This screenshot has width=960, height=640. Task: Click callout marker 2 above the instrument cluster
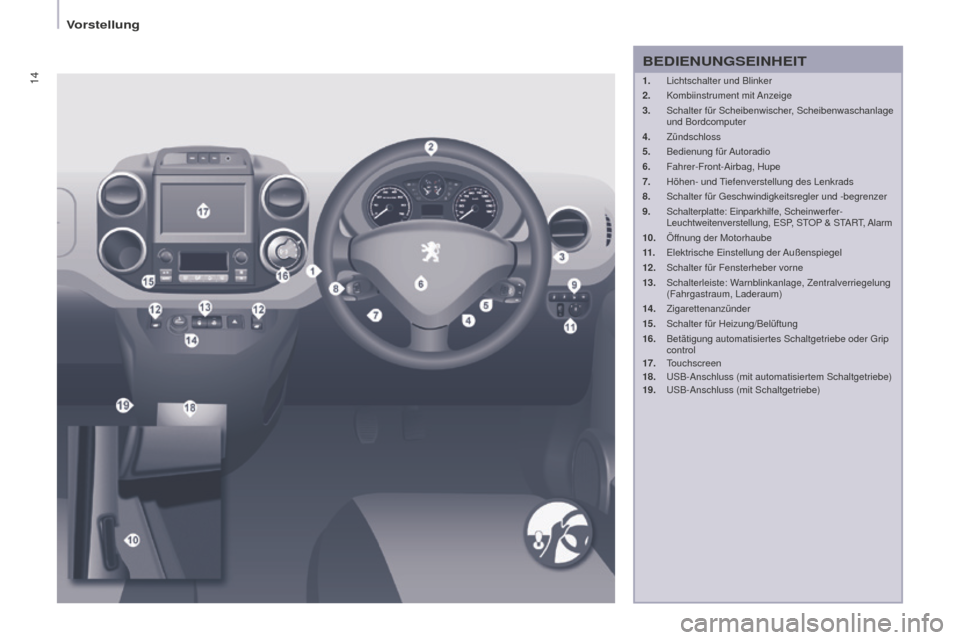[x=431, y=147]
